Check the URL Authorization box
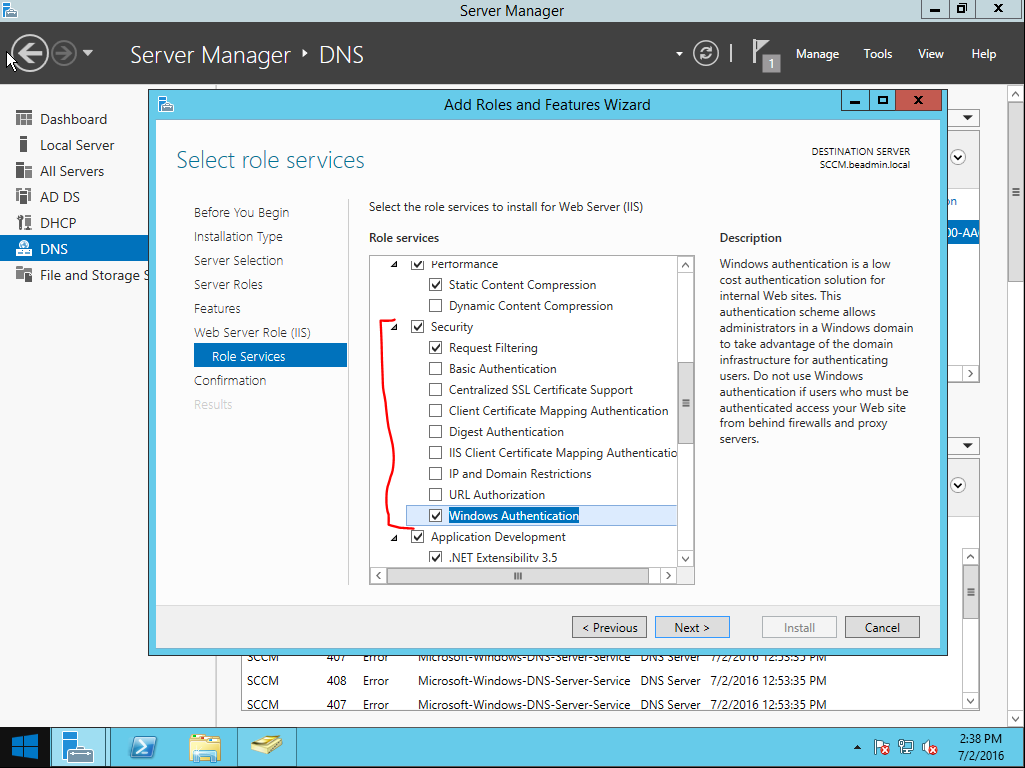The width and height of the screenshot is (1025, 768). [x=435, y=495]
